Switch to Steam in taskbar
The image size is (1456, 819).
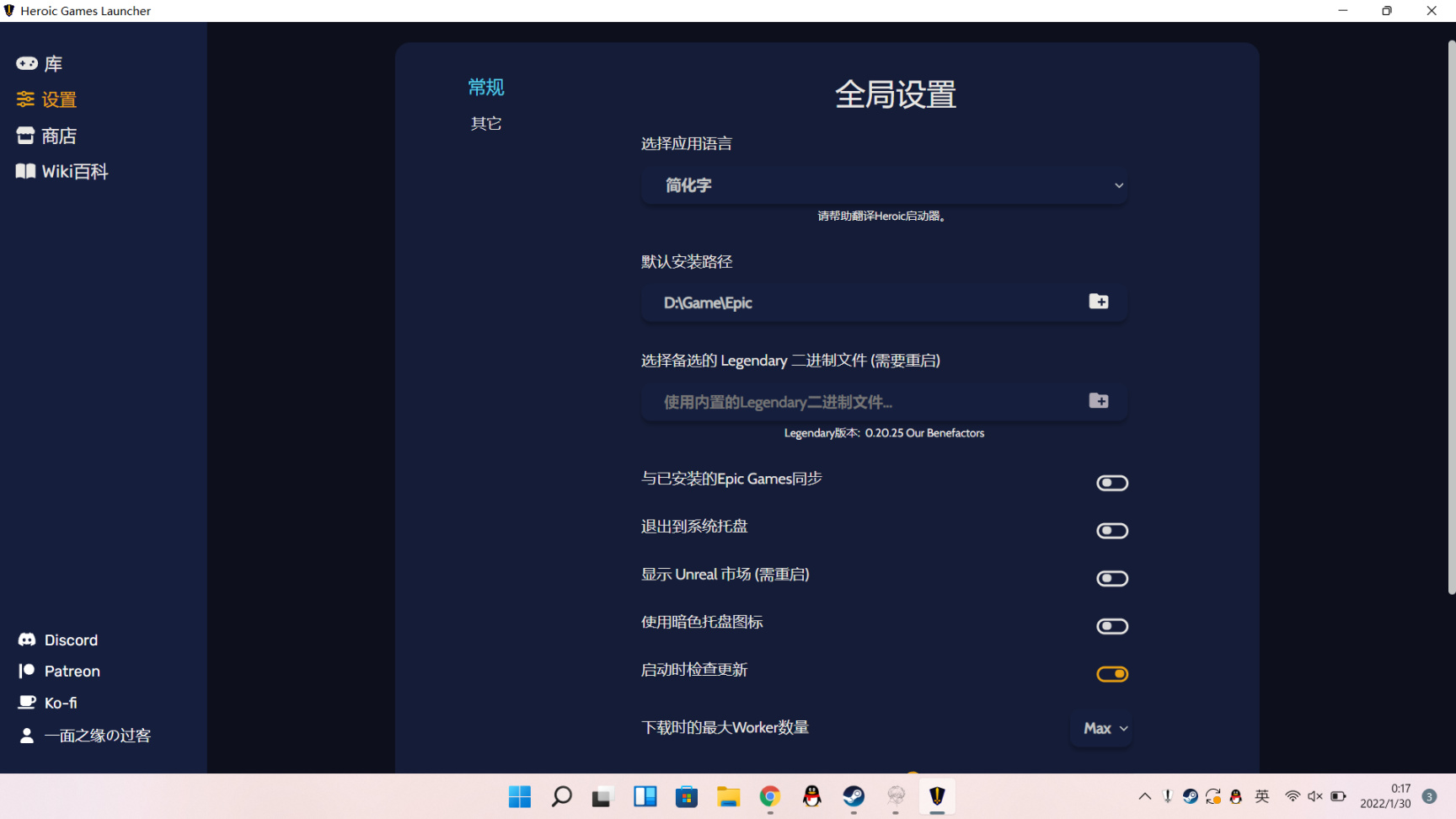click(x=854, y=796)
